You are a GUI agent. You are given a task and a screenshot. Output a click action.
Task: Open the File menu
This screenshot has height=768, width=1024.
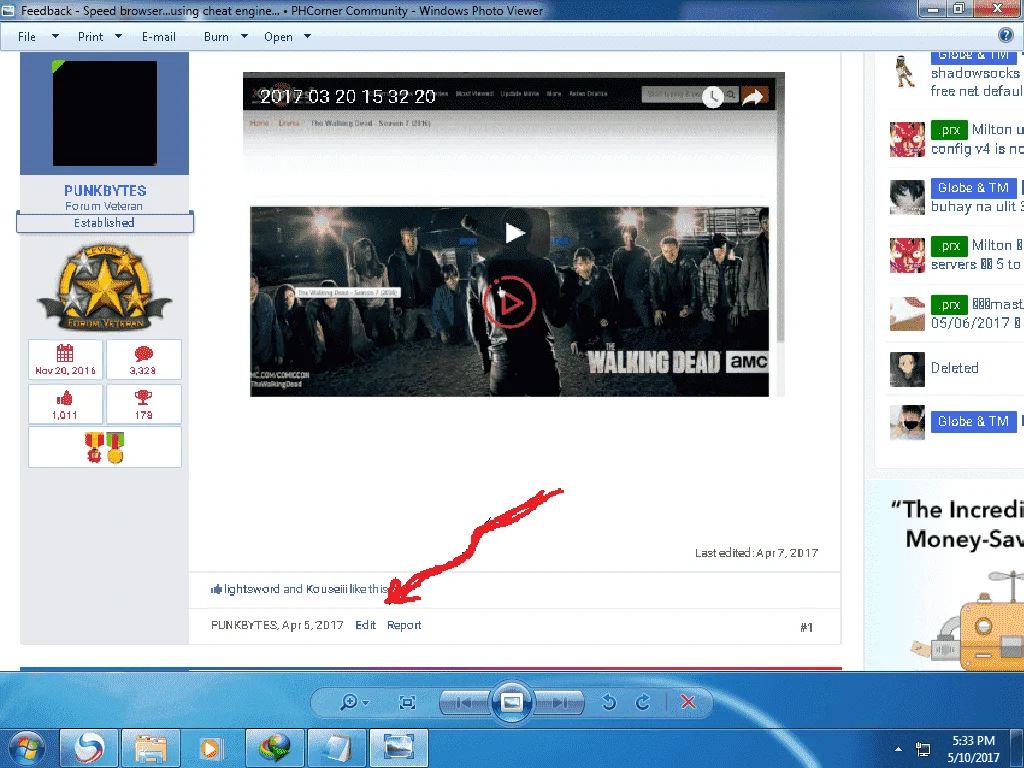[x=27, y=37]
